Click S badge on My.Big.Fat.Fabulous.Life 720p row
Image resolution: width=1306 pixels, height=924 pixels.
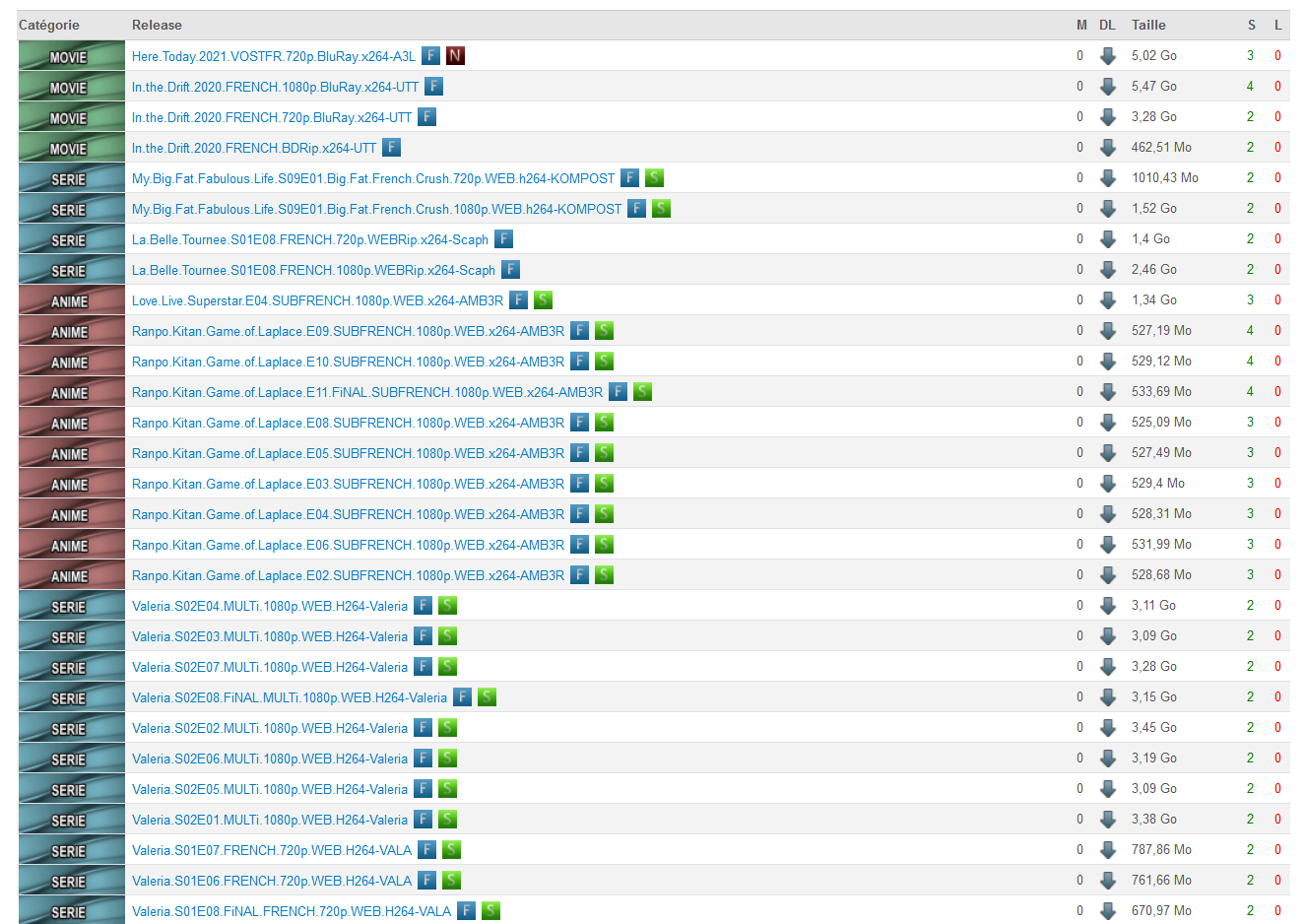click(x=654, y=178)
